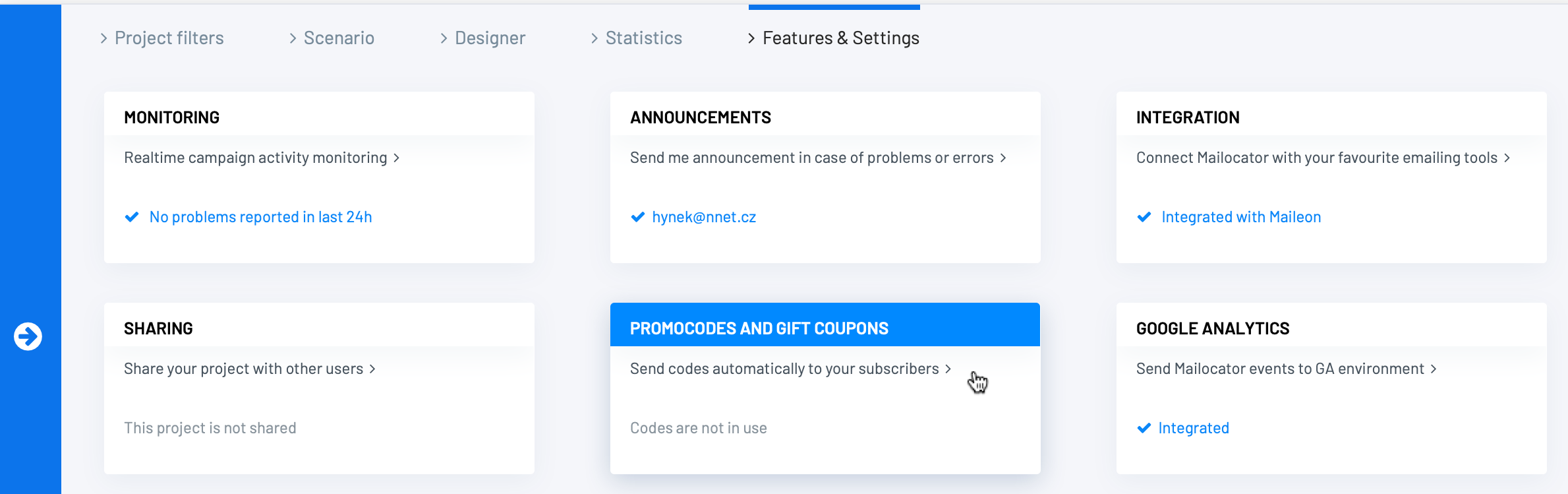Open Realtime campaign activity monitoring
Screen dimensions: 1568x494
click(262, 158)
